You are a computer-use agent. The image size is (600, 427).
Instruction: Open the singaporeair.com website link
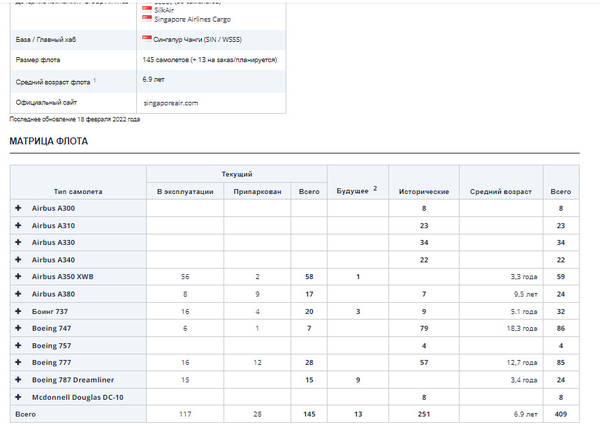(171, 103)
